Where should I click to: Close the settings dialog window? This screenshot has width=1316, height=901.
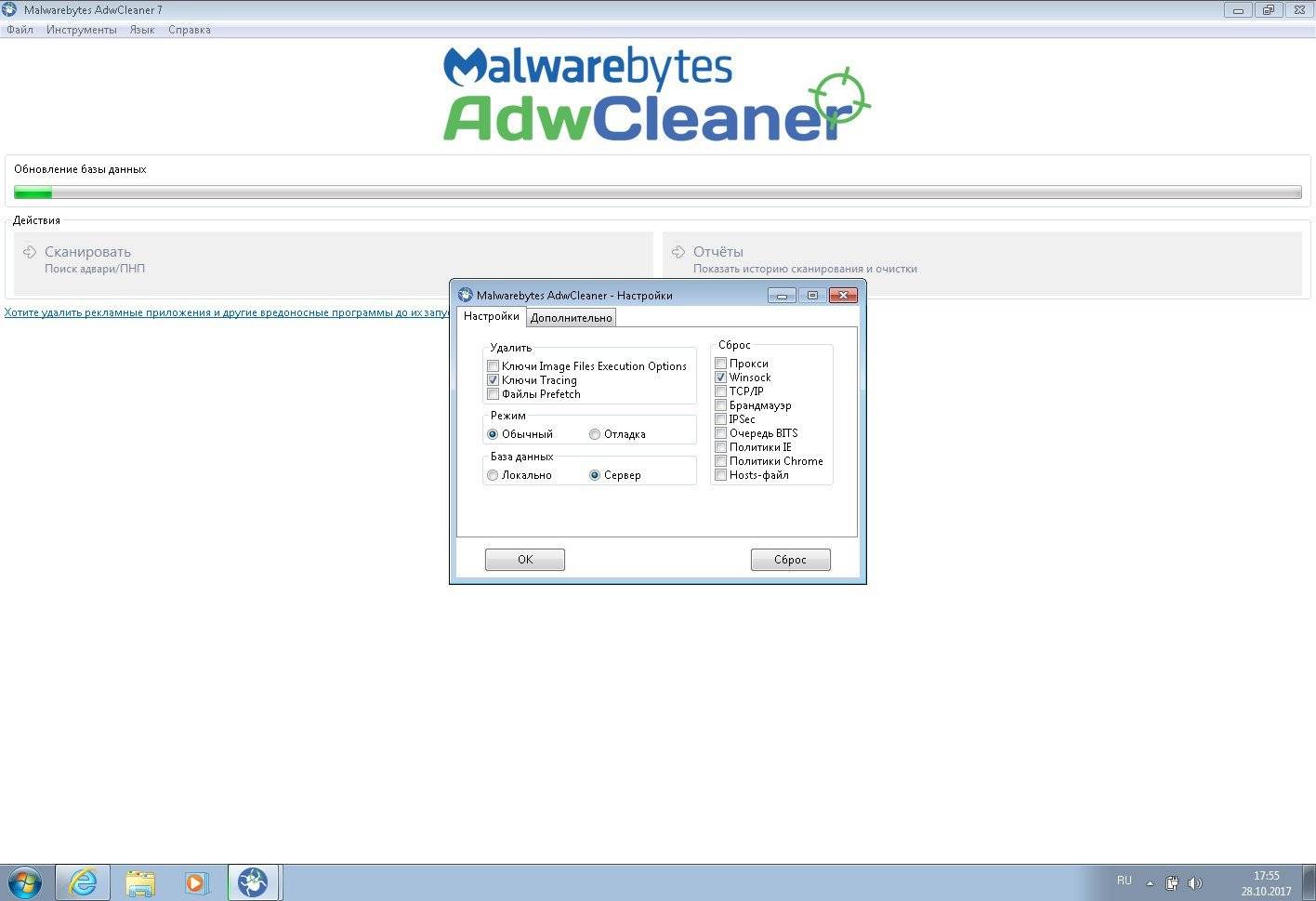[x=843, y=296]
